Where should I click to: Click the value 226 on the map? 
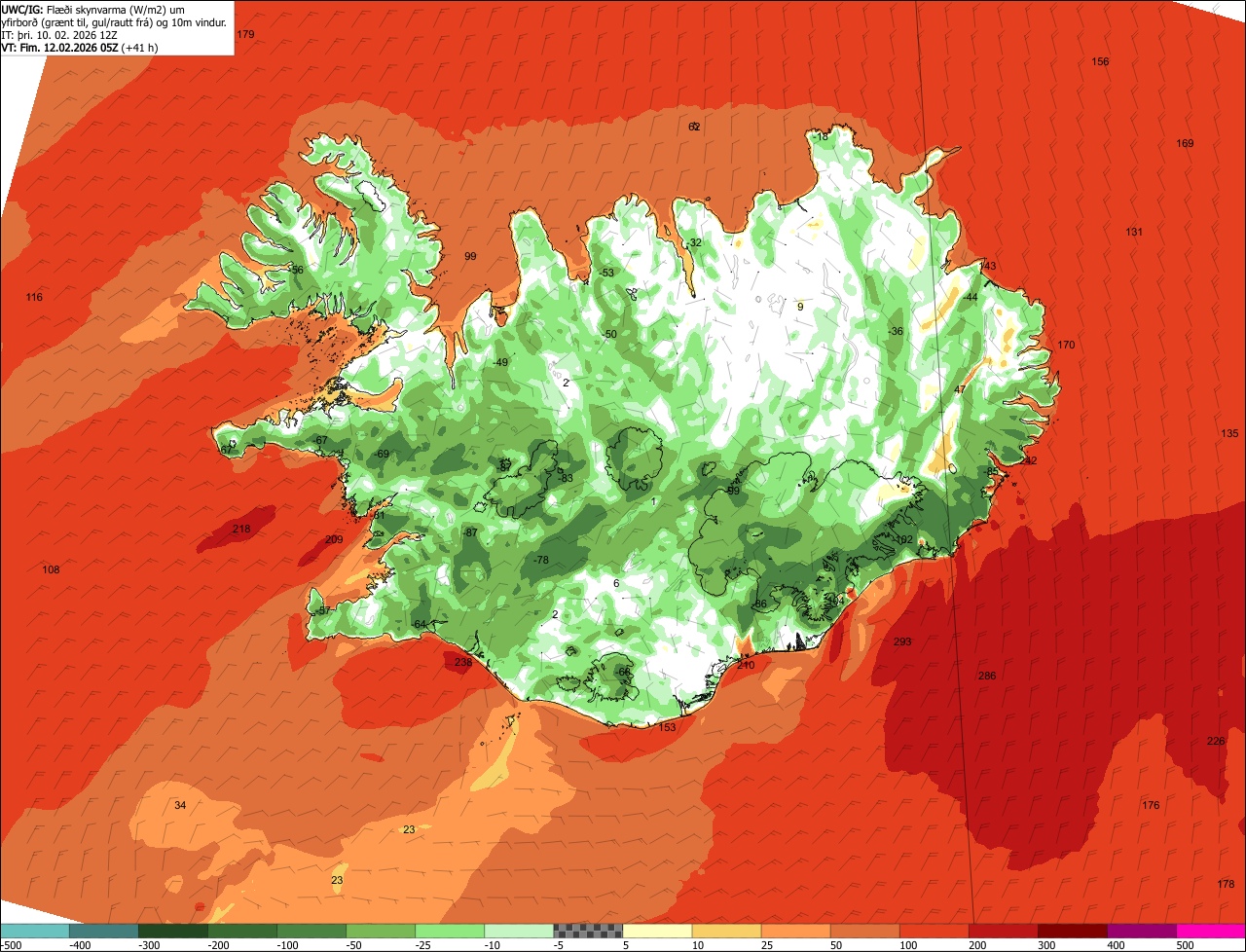click(x=1216, y=741)
